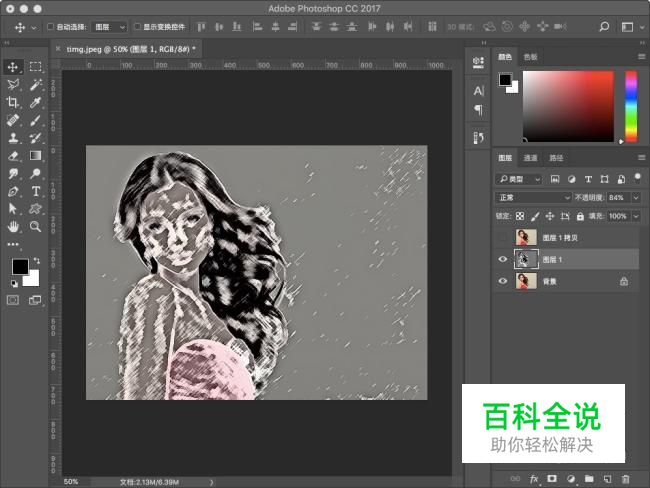Enable the 自动选择 checkbox
Image resolution: width=650 pixels, height=488 pixels.
52,27
